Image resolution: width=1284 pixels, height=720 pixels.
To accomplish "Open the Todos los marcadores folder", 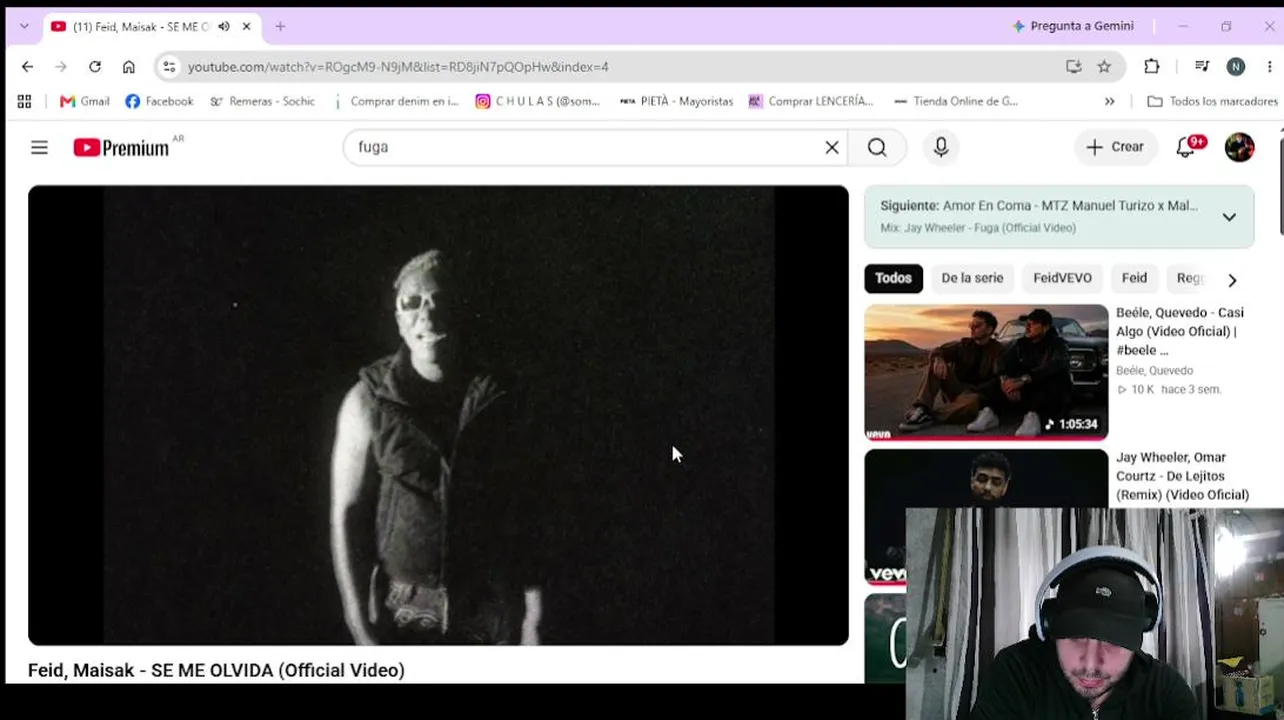I will click(1213, 101).
